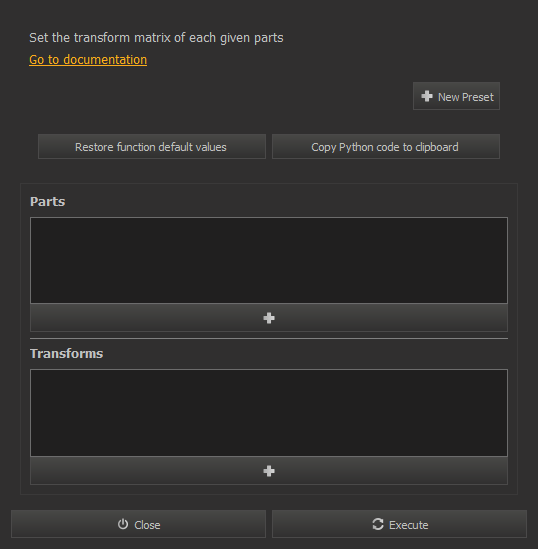Open the Go to documentation link
This screenshot has height=549, width=538.
point(88,60)
